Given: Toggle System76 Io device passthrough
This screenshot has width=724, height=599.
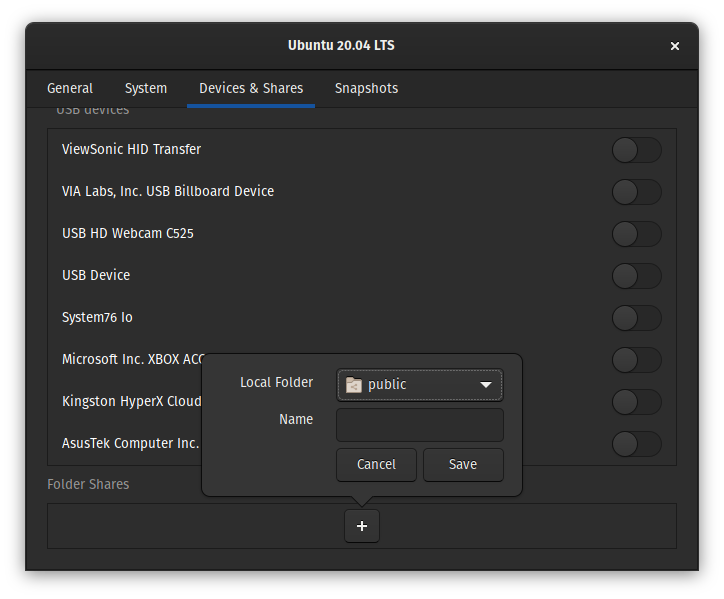Looking at the screenshot, I should pyautogui.click(x=636, y=318).
